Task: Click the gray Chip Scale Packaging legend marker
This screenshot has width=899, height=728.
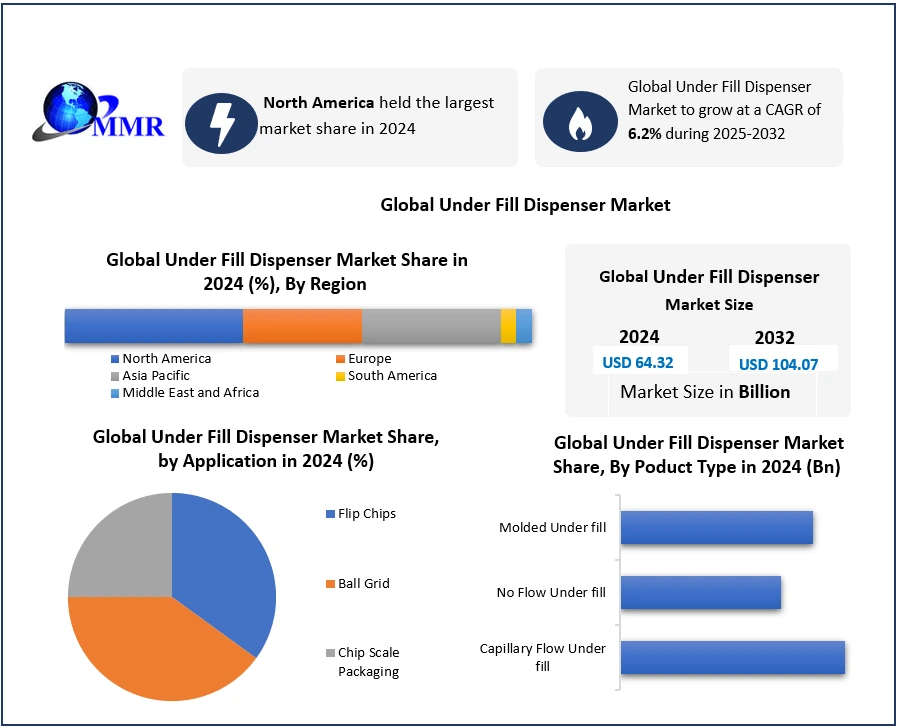Action: pyautogui.click(x=330, y=653)
